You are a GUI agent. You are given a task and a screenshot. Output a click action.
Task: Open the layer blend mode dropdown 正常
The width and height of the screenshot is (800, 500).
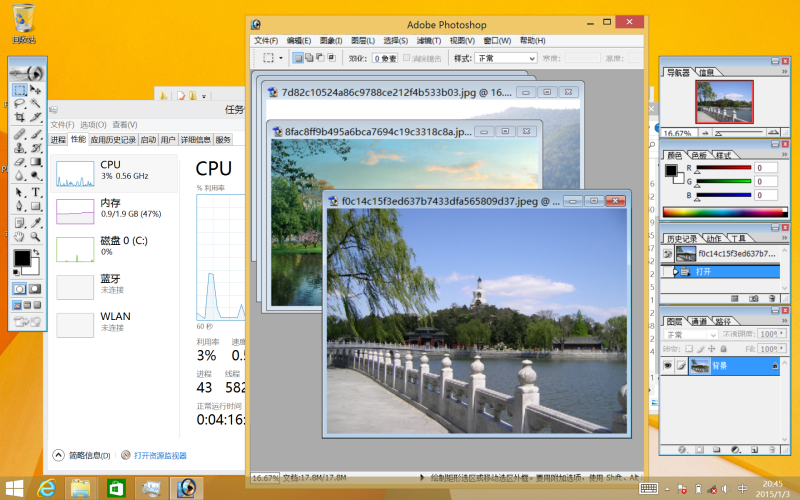[x=688, y=334]
